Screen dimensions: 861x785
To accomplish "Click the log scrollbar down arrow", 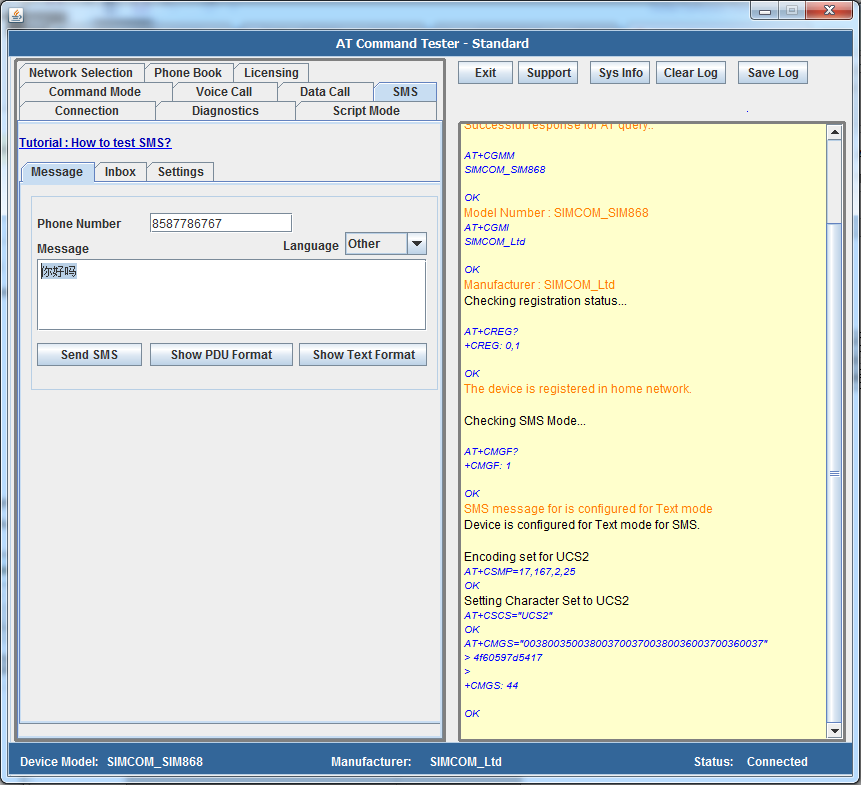I will coord(835,731).
